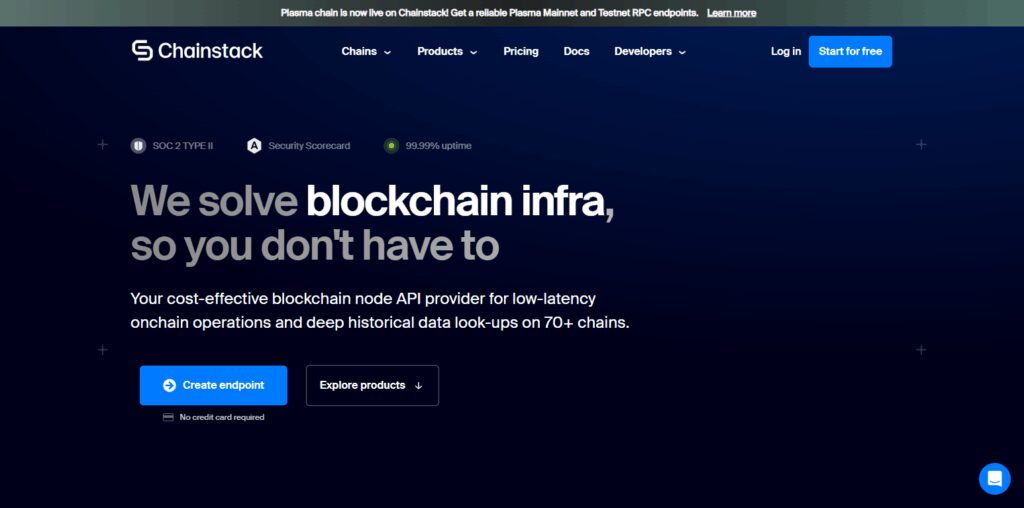This screenshot has height=508, width=1024.
Task: Click the Log in link
Action: pos(786,52)
